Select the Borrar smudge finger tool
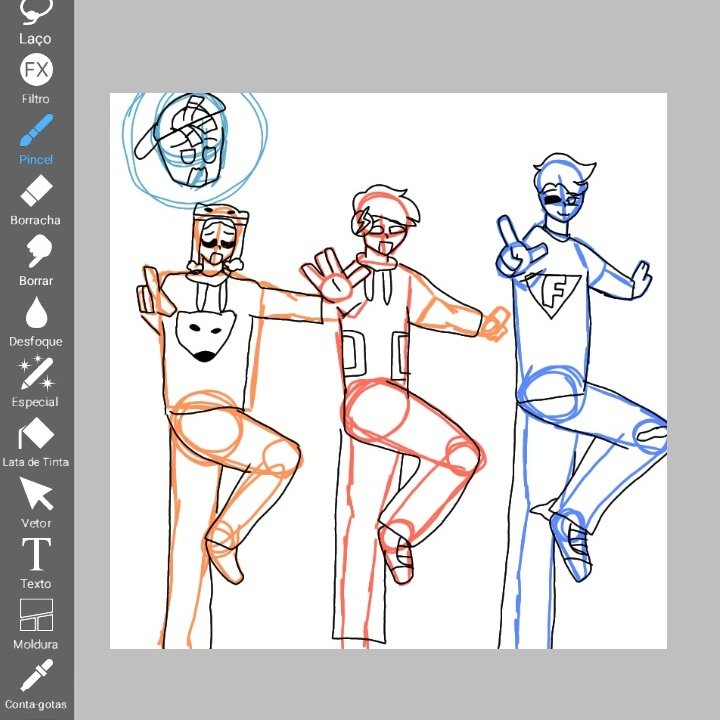The image size is (720, 720). (36, 261)
